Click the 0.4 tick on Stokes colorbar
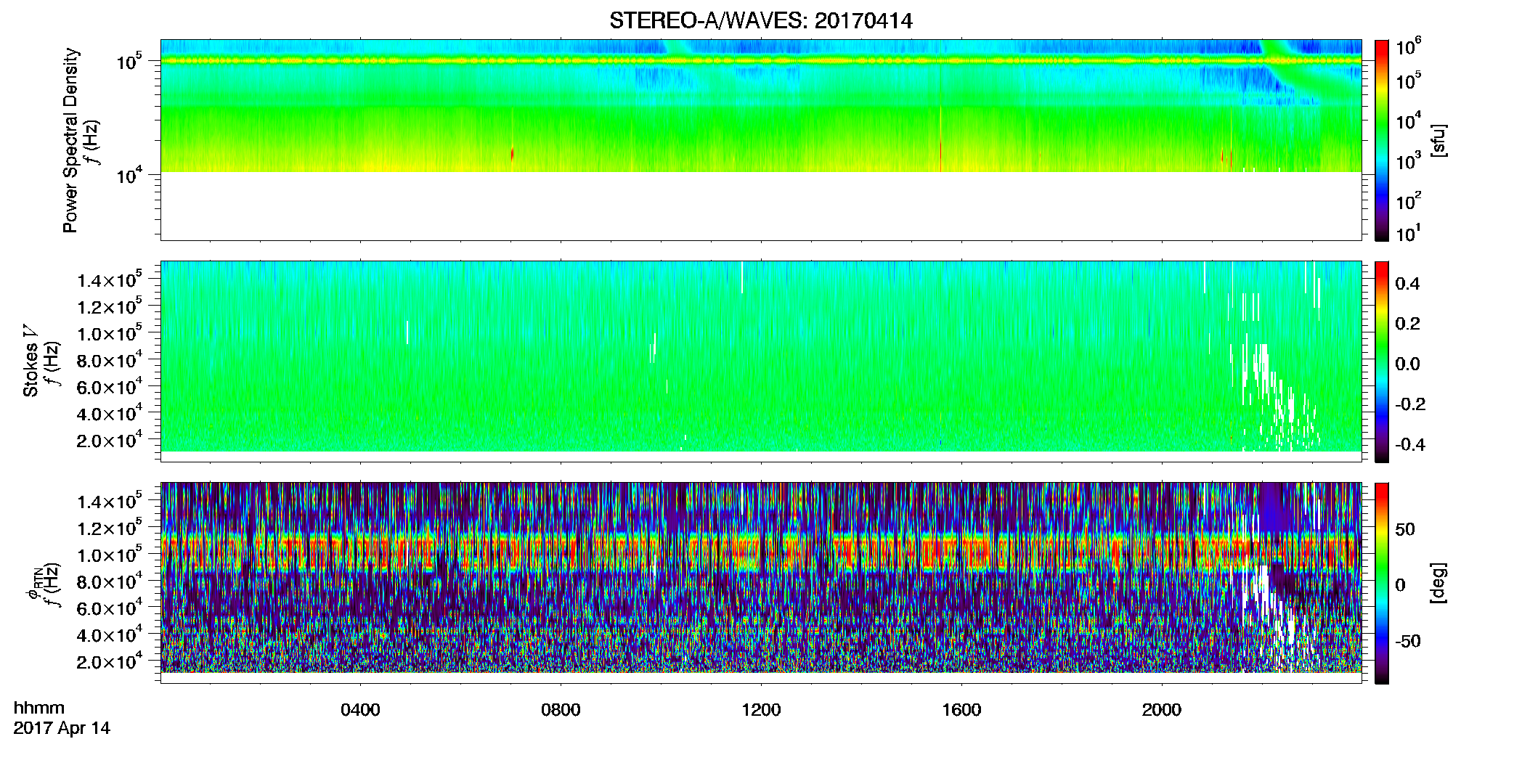The width and height of the screenshot is (1522, 784). [1407, 284]
